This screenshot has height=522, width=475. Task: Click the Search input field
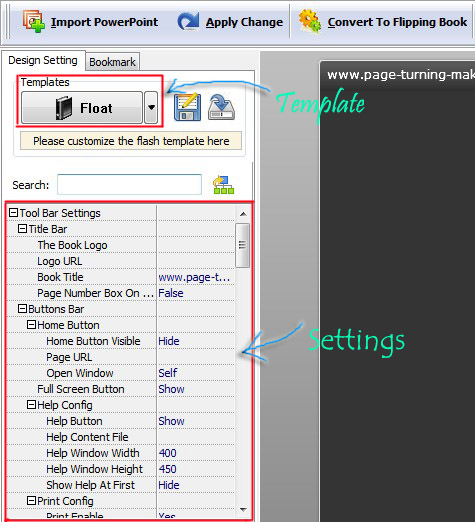click(x=129, y=184)
